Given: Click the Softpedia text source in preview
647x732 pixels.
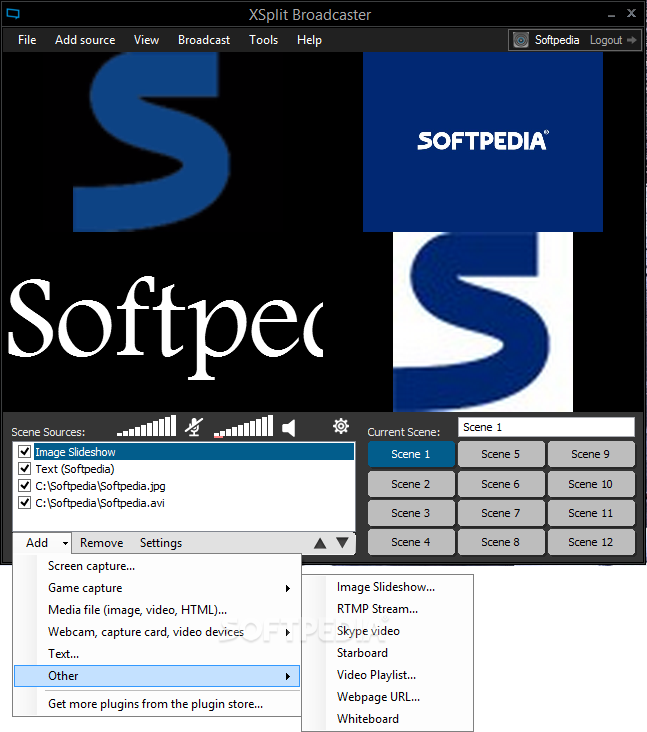Looking at the screenshot, I should (166, 327).
